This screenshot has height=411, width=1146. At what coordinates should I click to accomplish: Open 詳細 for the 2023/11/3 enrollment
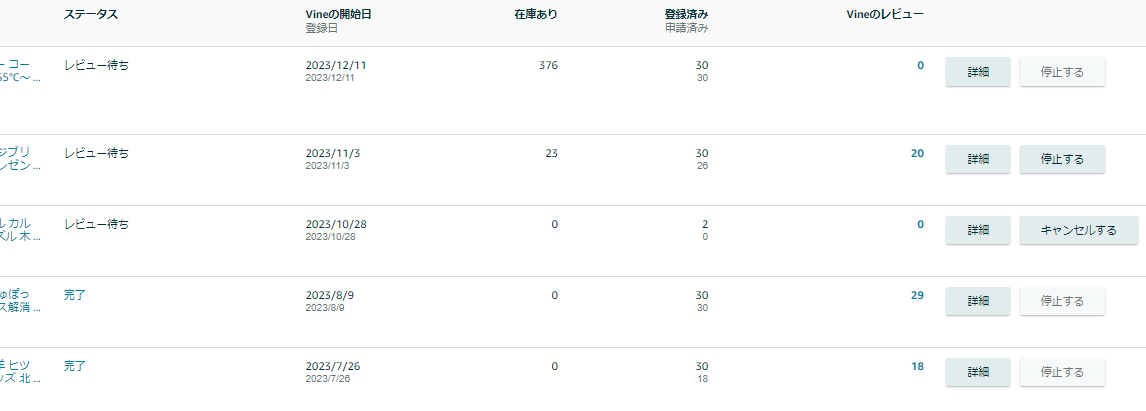click(x=977, y=159)
